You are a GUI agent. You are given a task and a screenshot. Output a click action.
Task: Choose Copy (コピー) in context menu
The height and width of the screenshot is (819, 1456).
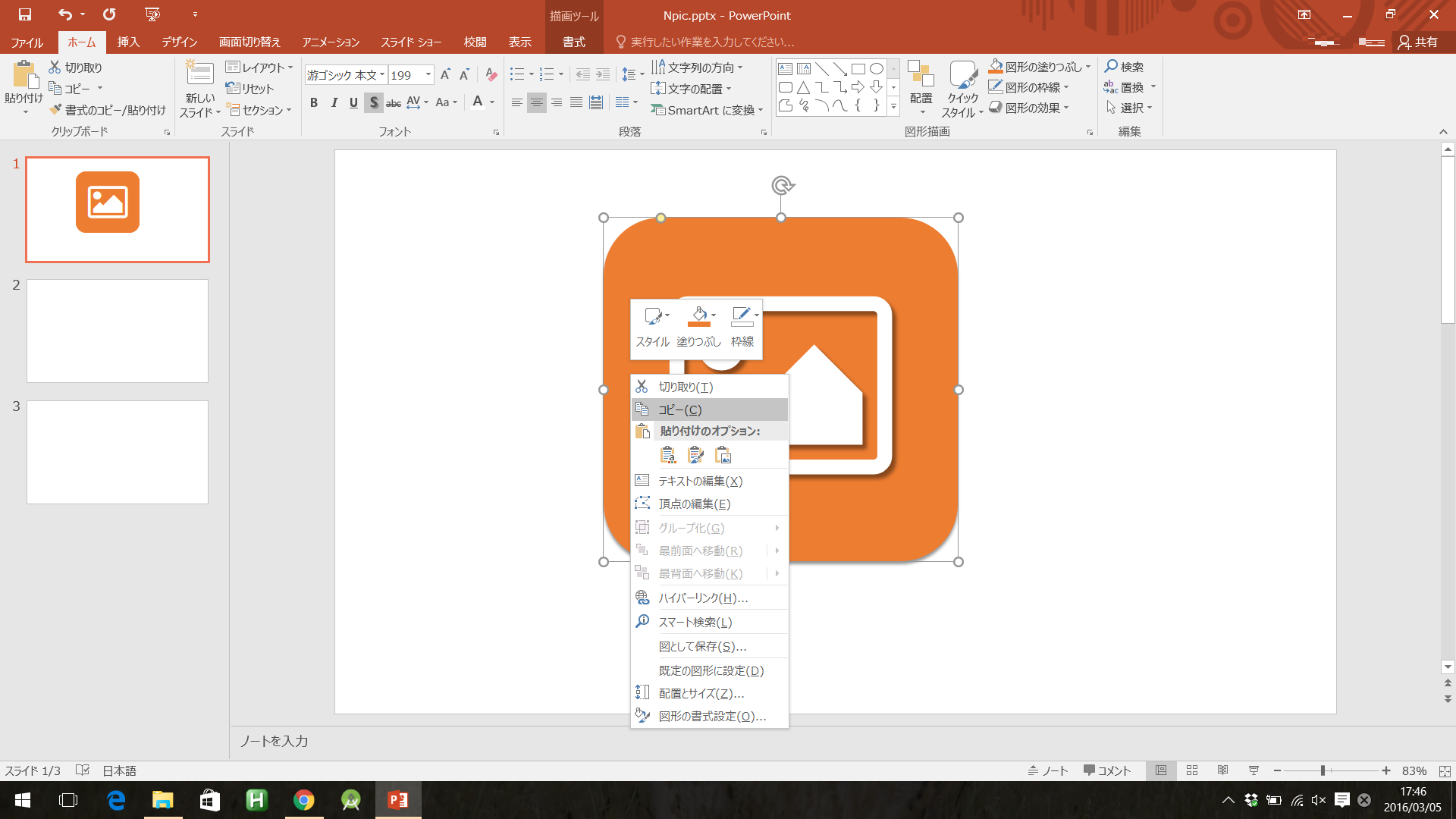tap(710, 409)
